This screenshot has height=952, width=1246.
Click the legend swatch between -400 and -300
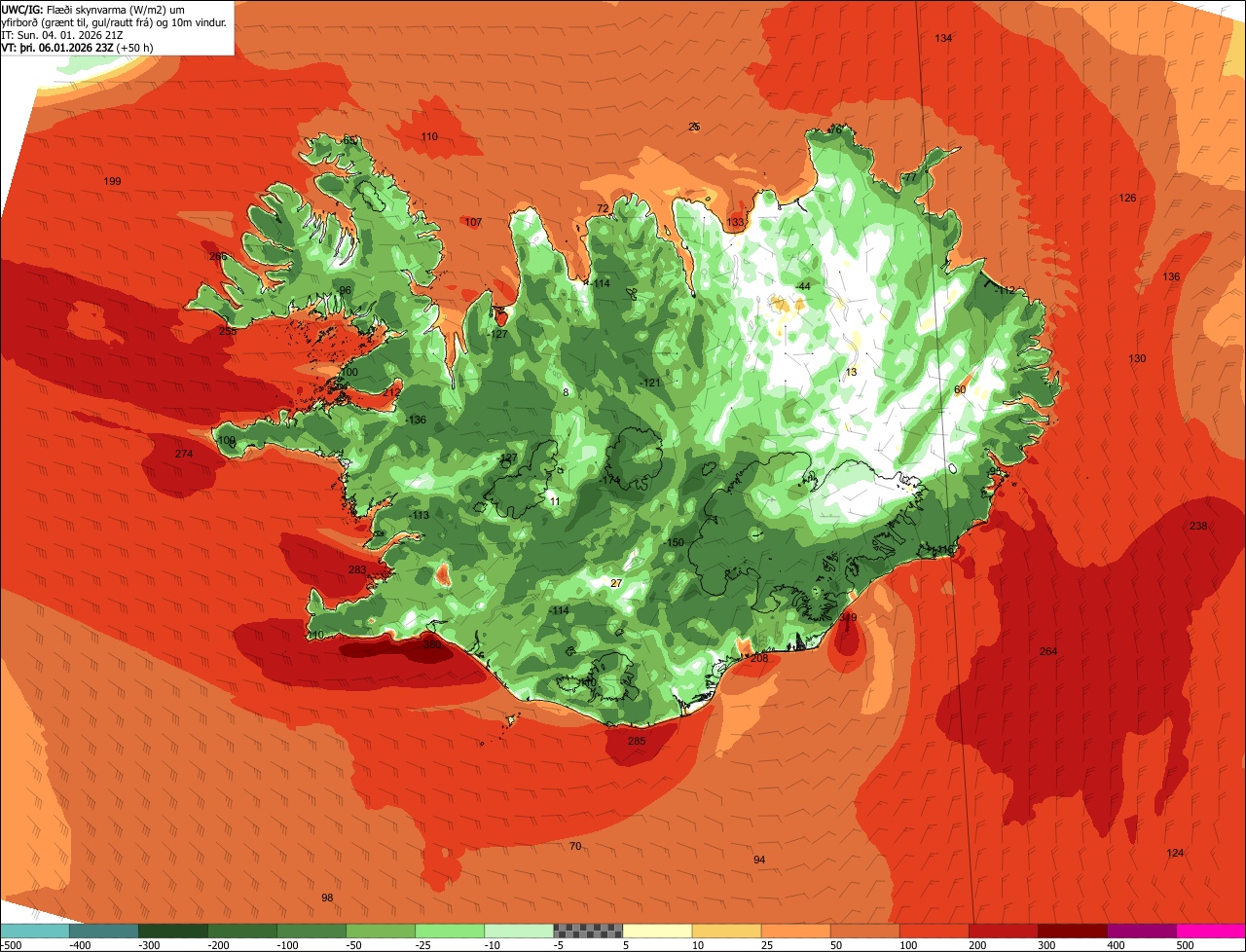point(103,931)
